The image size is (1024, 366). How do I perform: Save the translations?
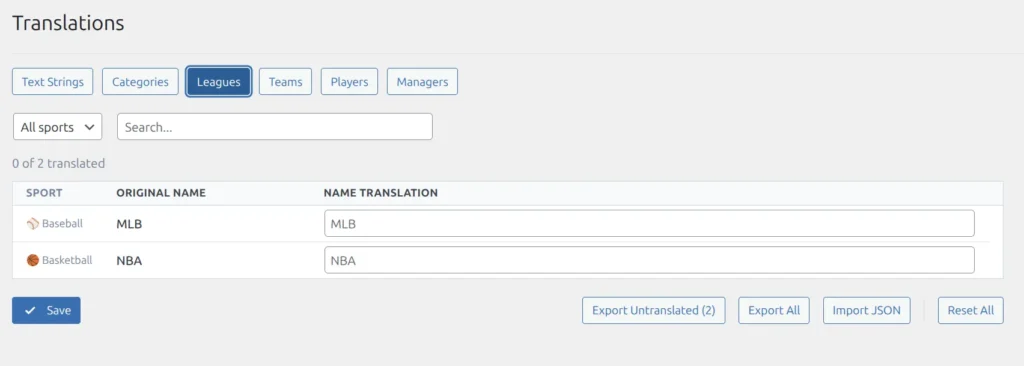(x=46, y=310)
